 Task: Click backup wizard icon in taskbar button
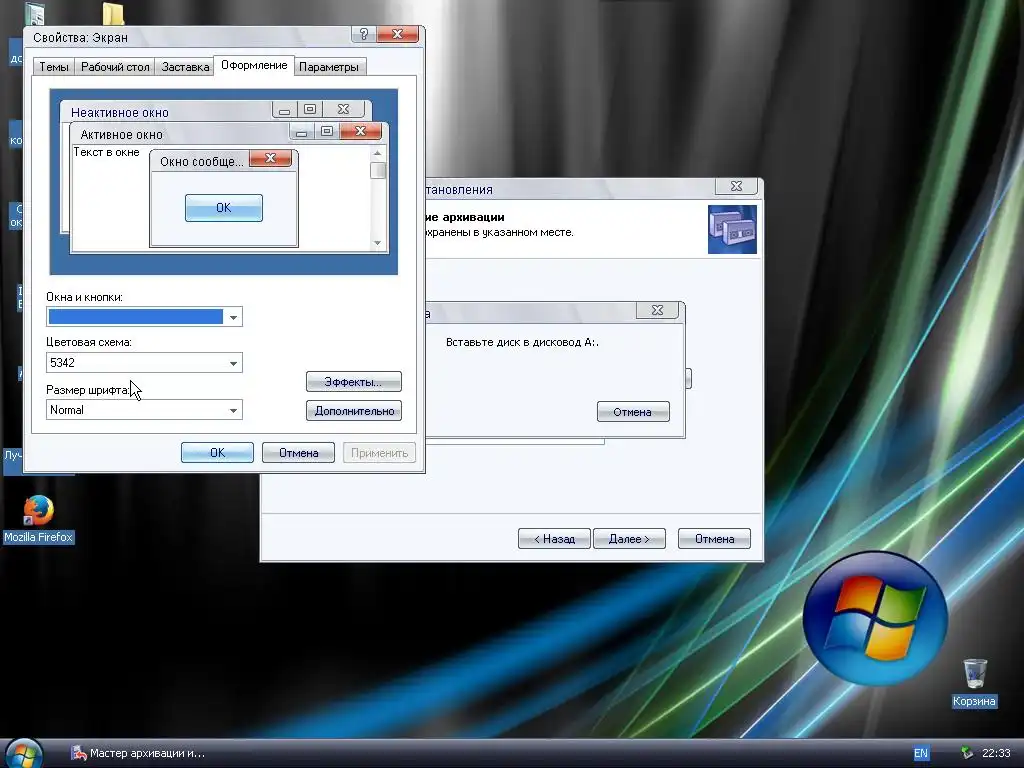78,753
